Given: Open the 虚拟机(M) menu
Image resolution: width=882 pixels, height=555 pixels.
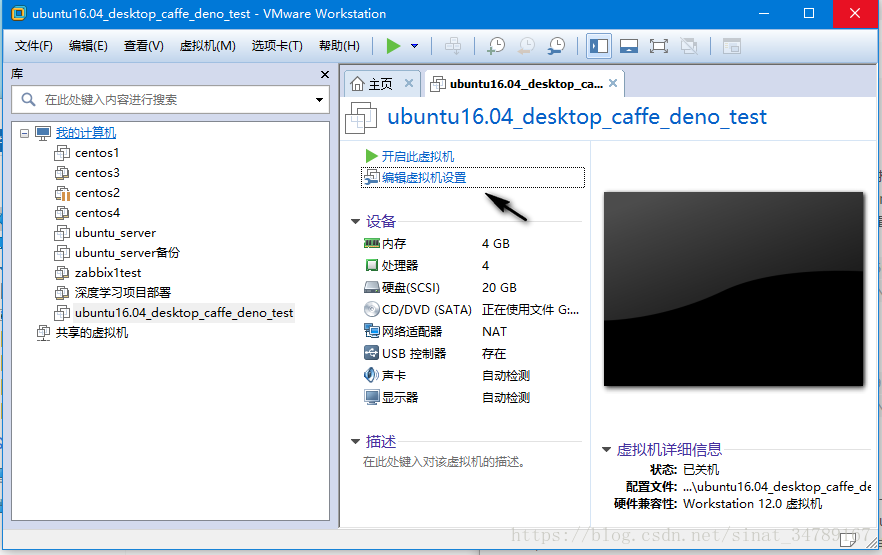Looking at the screenshot, I should [208, 46].
